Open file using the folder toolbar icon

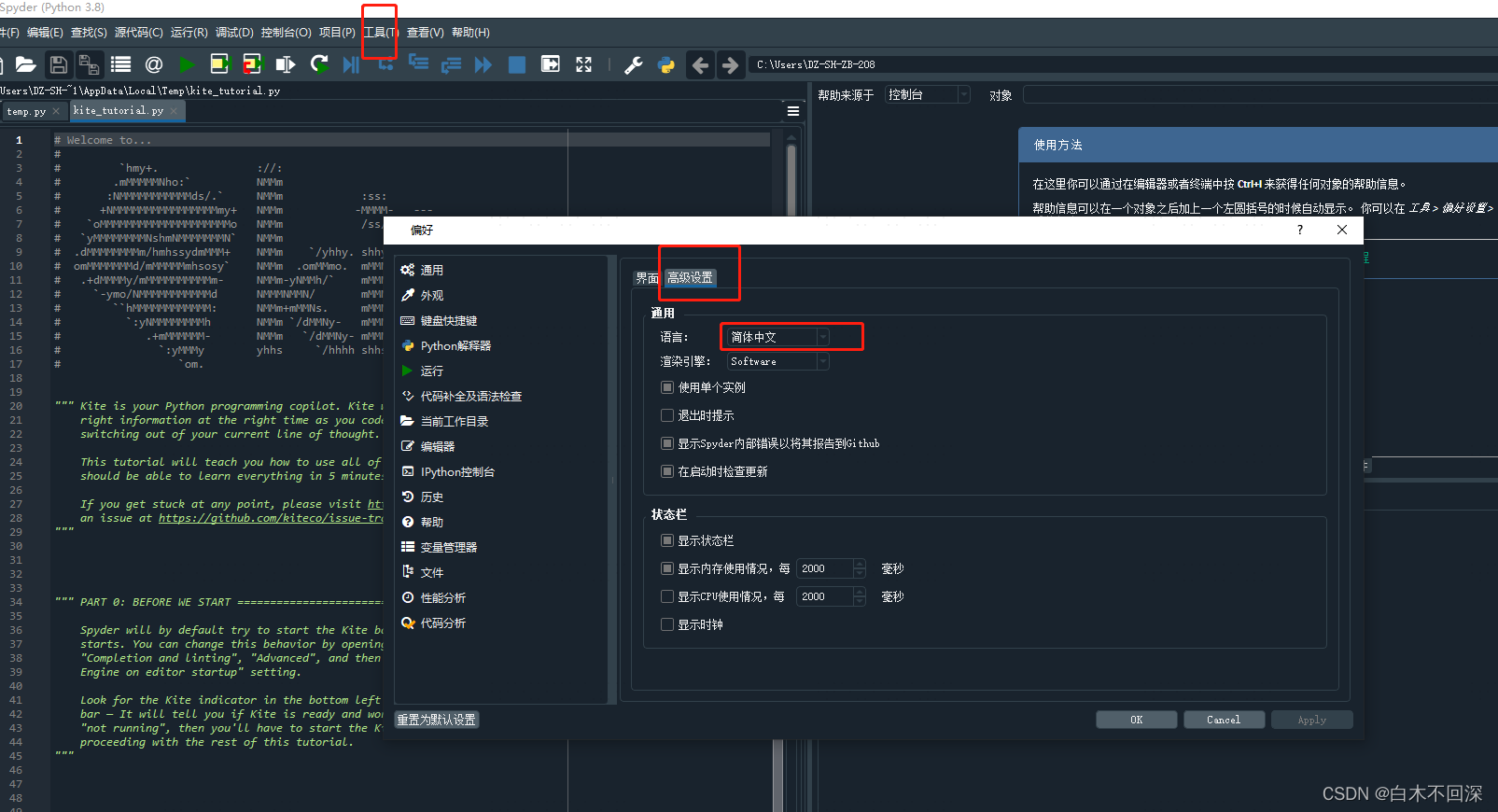(25, 64)
